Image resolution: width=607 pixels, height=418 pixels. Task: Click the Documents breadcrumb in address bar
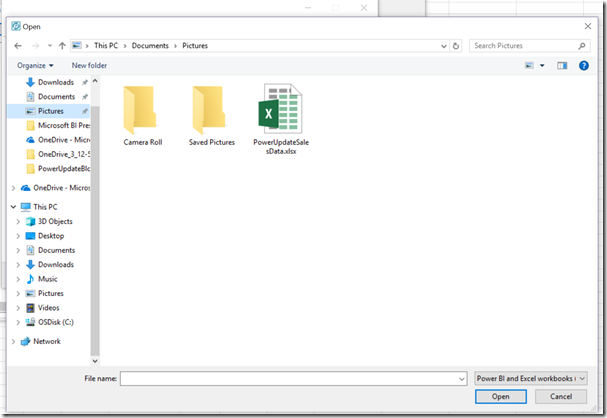[x=150, y=46]
